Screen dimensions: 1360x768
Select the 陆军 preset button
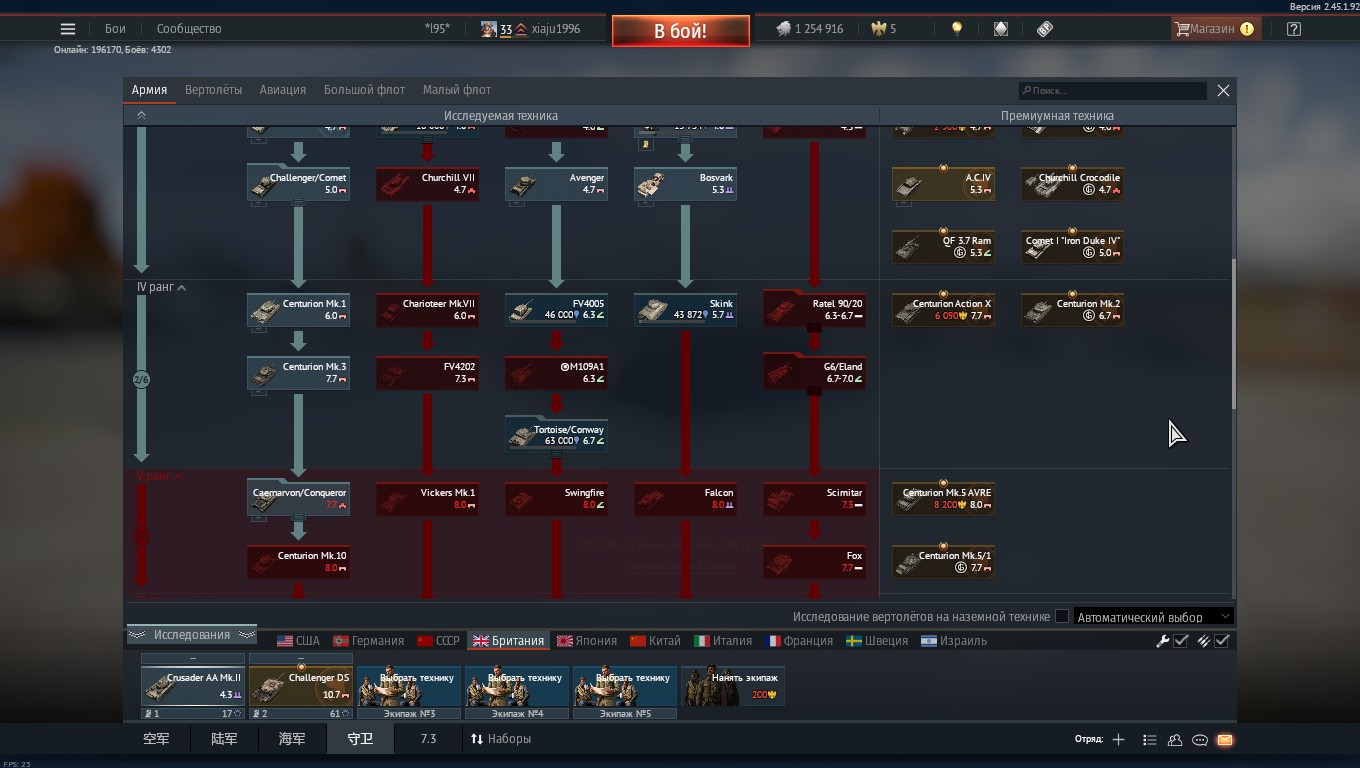(224, 739)
